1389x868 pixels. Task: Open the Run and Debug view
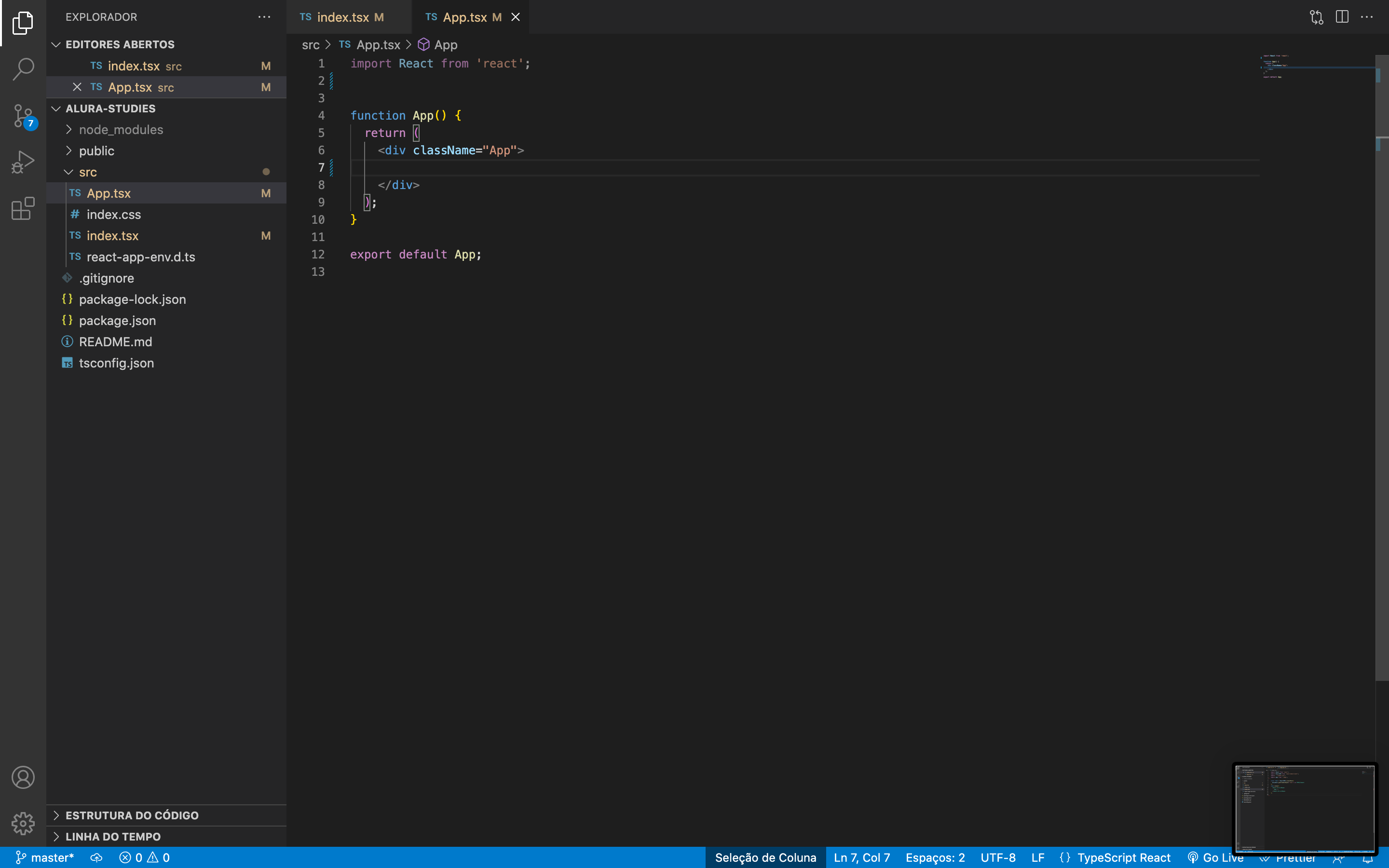[23, 163]
